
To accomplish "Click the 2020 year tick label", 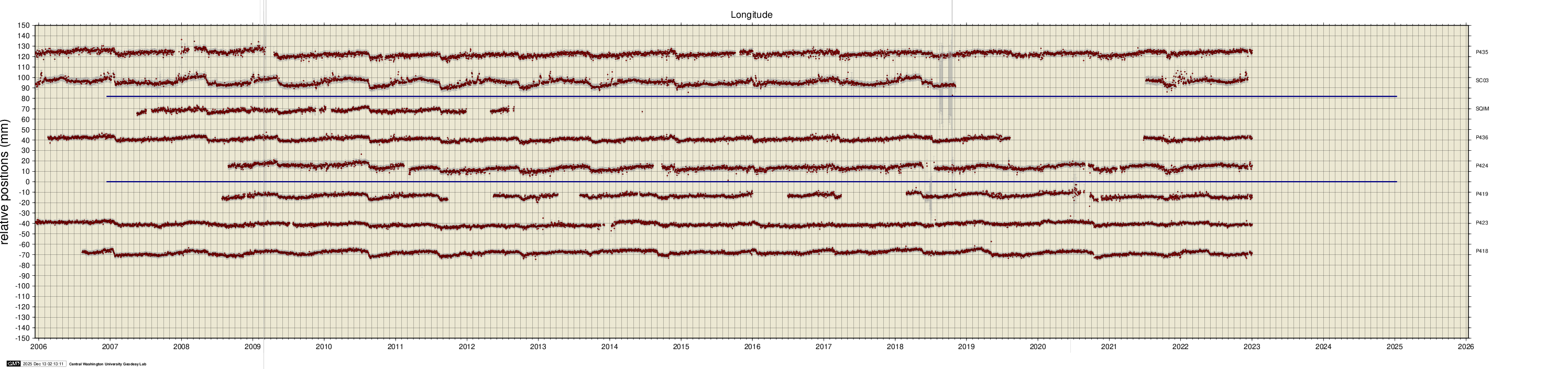I will point(1037,347).
